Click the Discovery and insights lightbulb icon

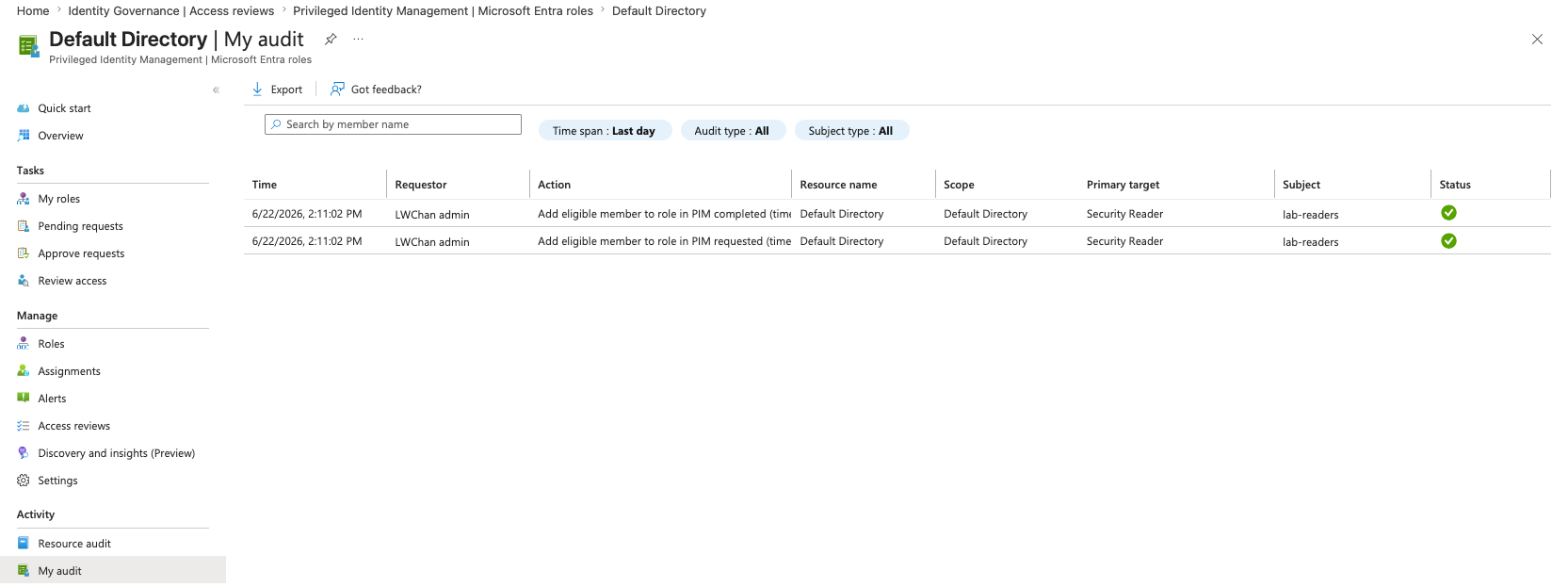click(x=24, y=453)
